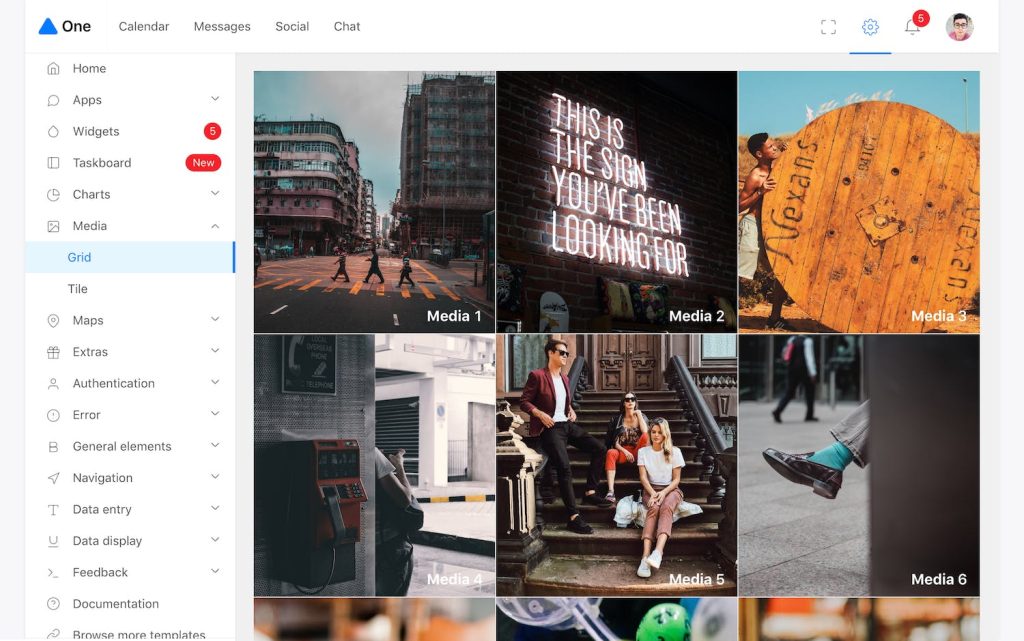Click the Charts pie icon

tap(54, 195)
